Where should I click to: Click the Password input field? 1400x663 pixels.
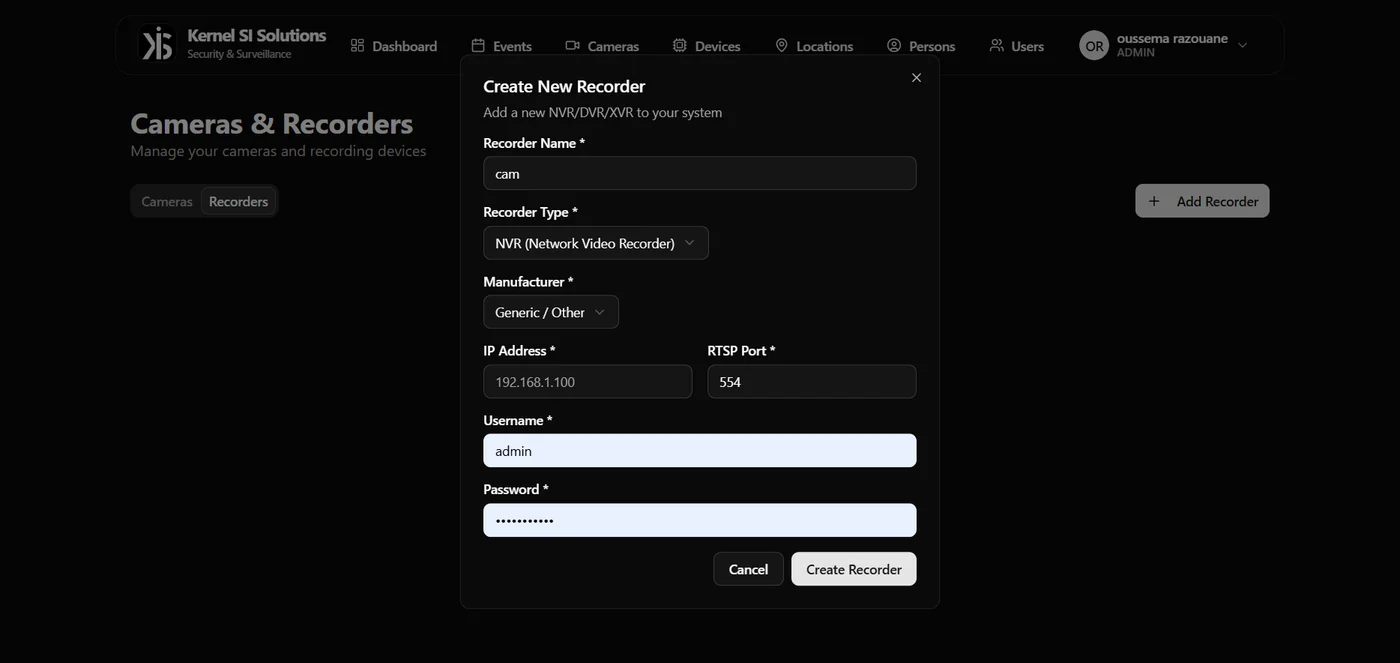tap(700, 520)
